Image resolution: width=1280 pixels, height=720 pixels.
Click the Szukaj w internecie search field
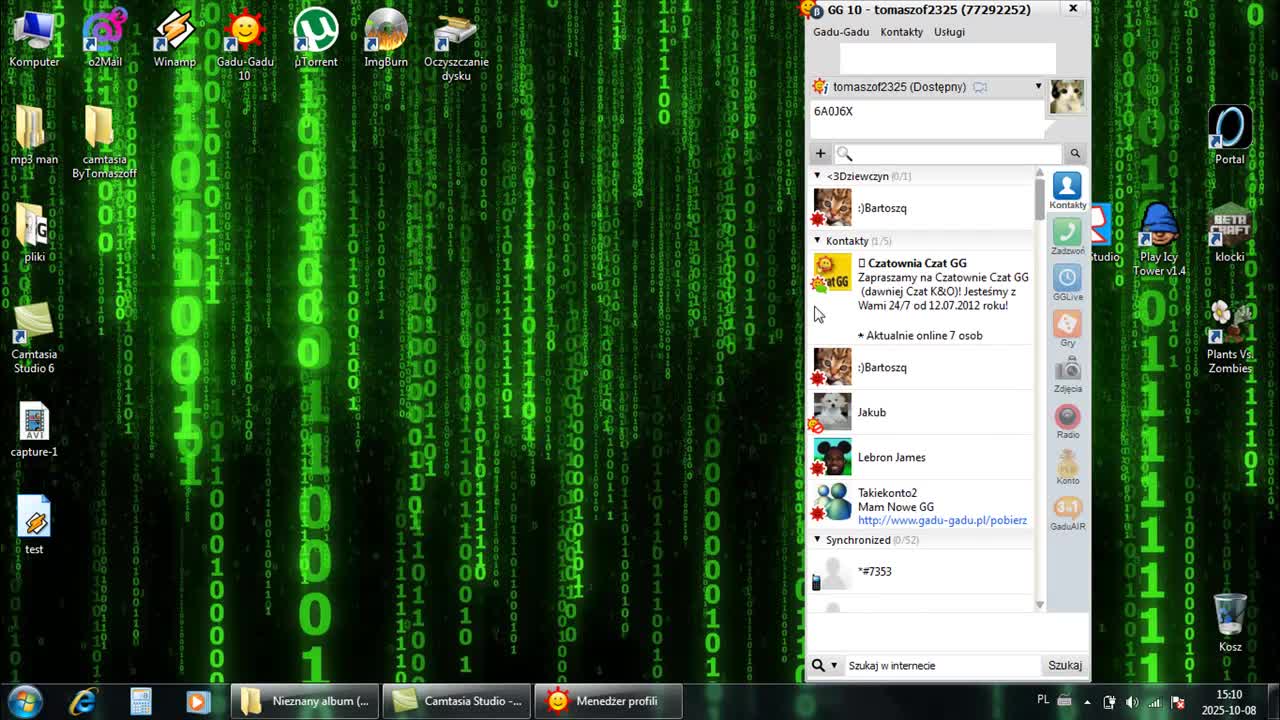point(940,665)
